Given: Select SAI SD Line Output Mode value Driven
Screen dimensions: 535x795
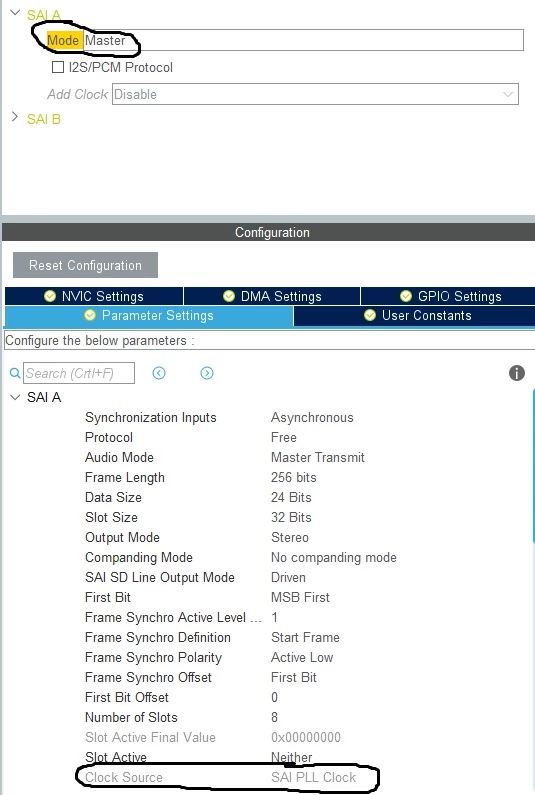Looking at the screenshot, I should (x=289, y=577).
